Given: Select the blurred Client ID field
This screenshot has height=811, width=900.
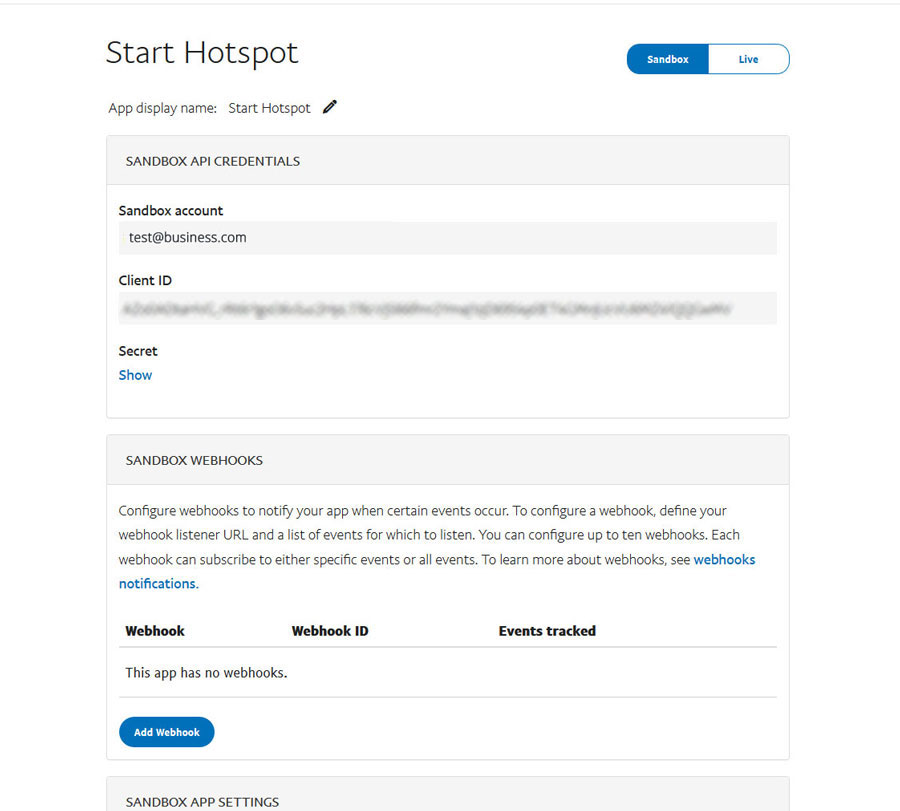Looking at the screenshot, I should click(447, 308).
